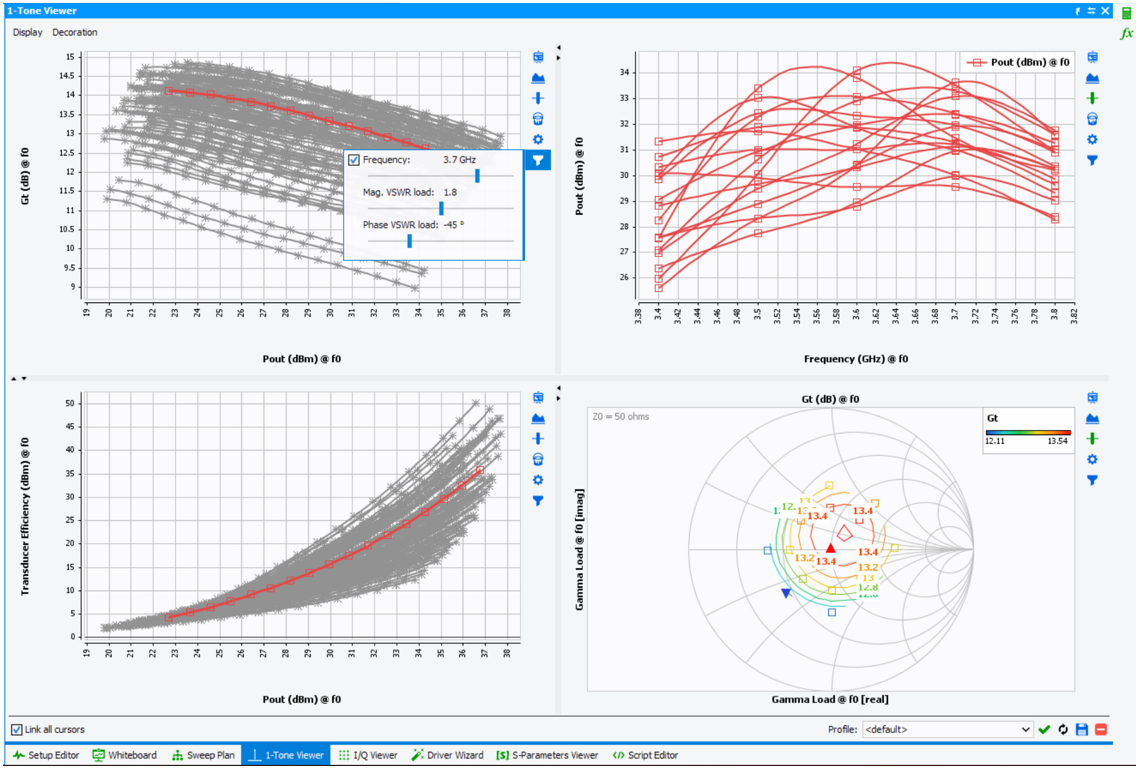Click the paint bucket icon beside Gt vs Pout plot
This screenshot has height=769, width=1136.
pyautogui.click(x=538, y=119)
